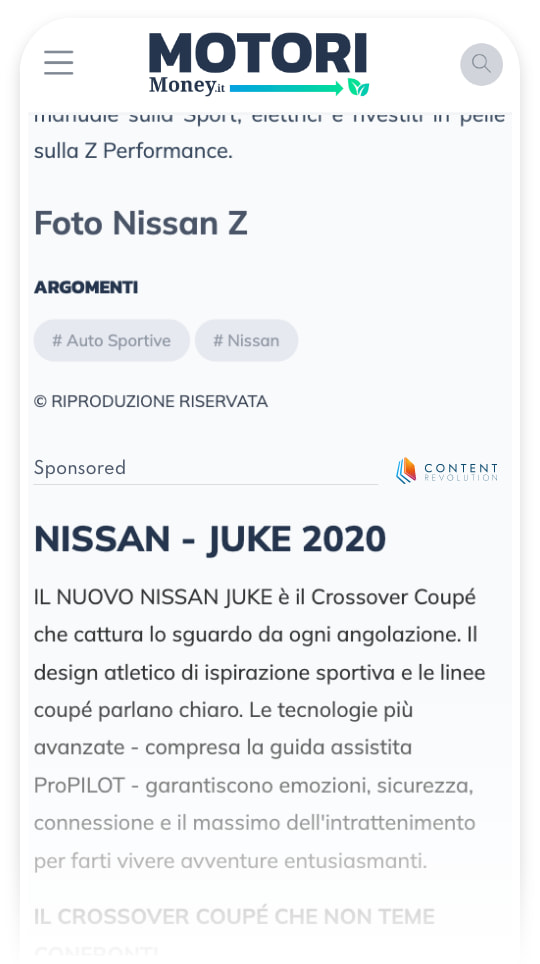Click the "Foto Nissan Z" heading
This screenshot has width=540, height=964.
point(141,223)
